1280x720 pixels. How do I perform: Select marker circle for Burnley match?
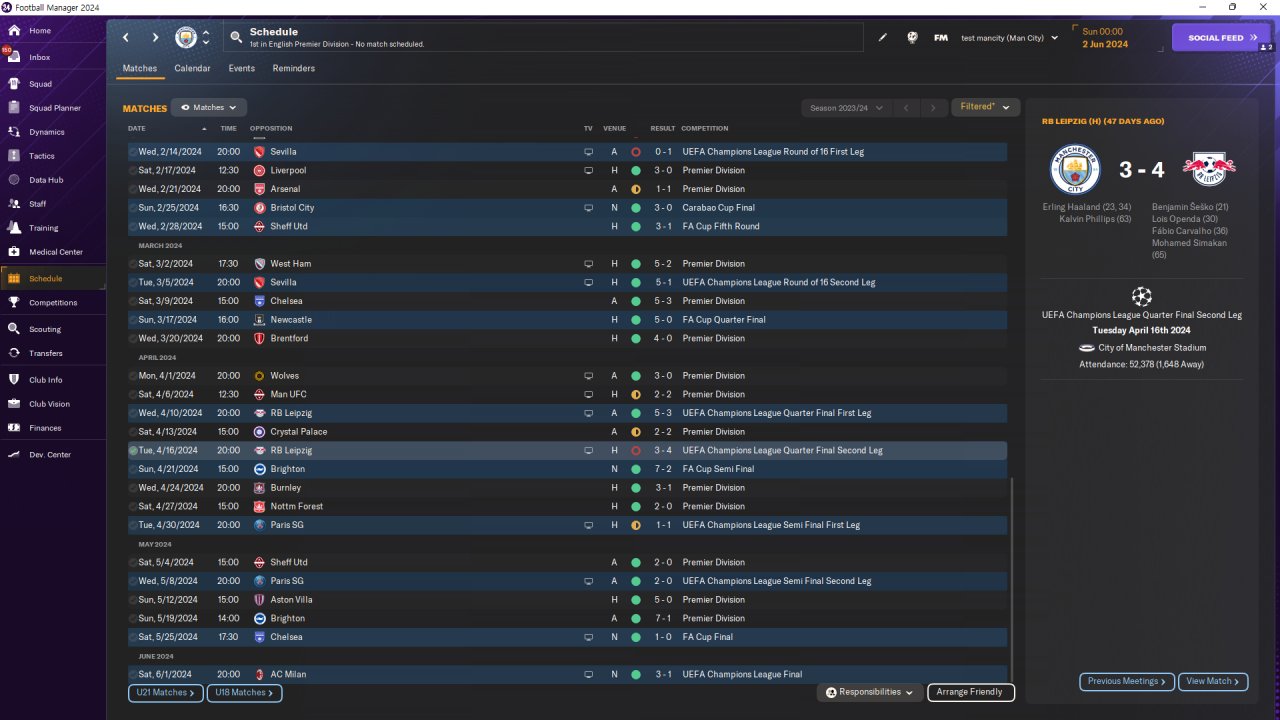[133, 488]
